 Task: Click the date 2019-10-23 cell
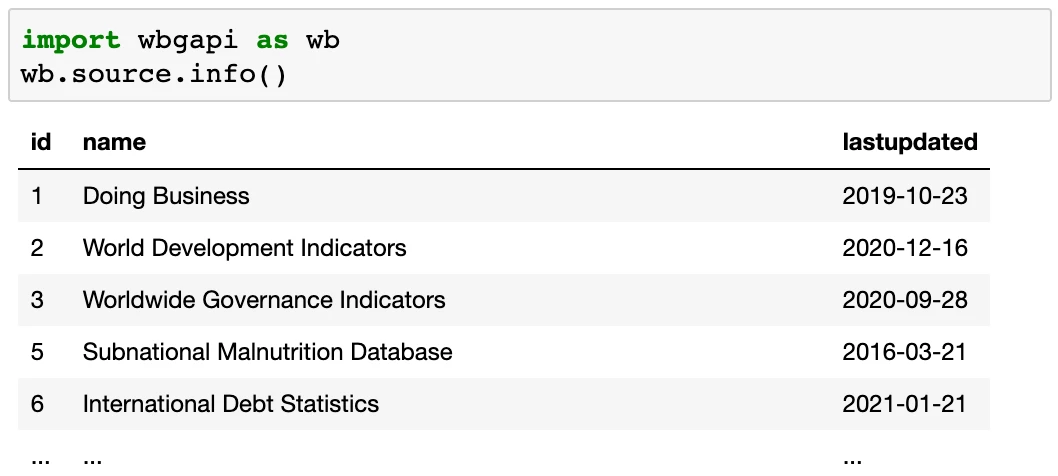coord(905,196)
